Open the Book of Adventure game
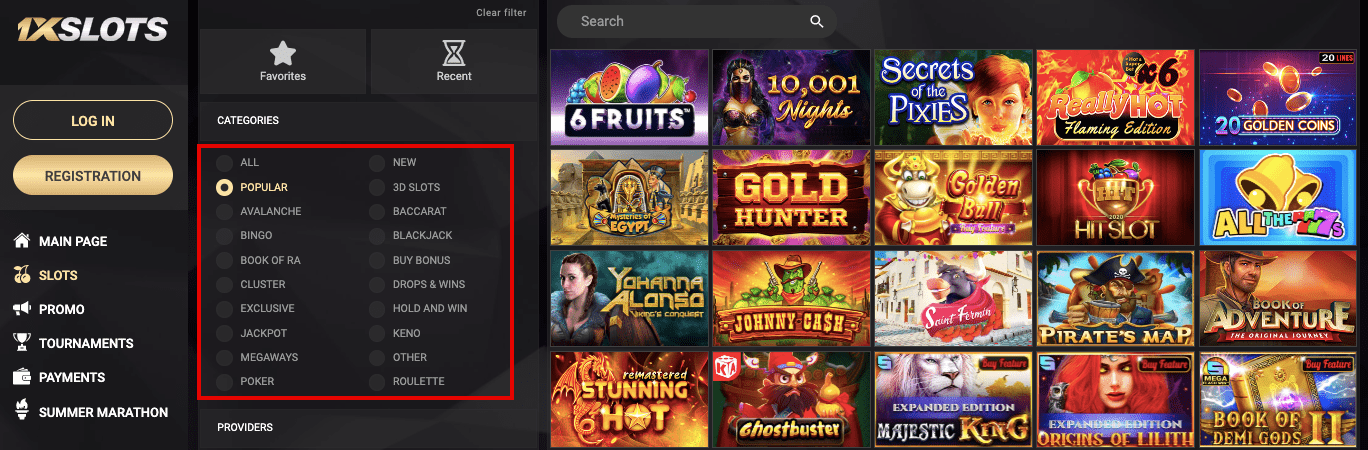1368x450 pixels. pyautogui.click(x=1278, y=298)
